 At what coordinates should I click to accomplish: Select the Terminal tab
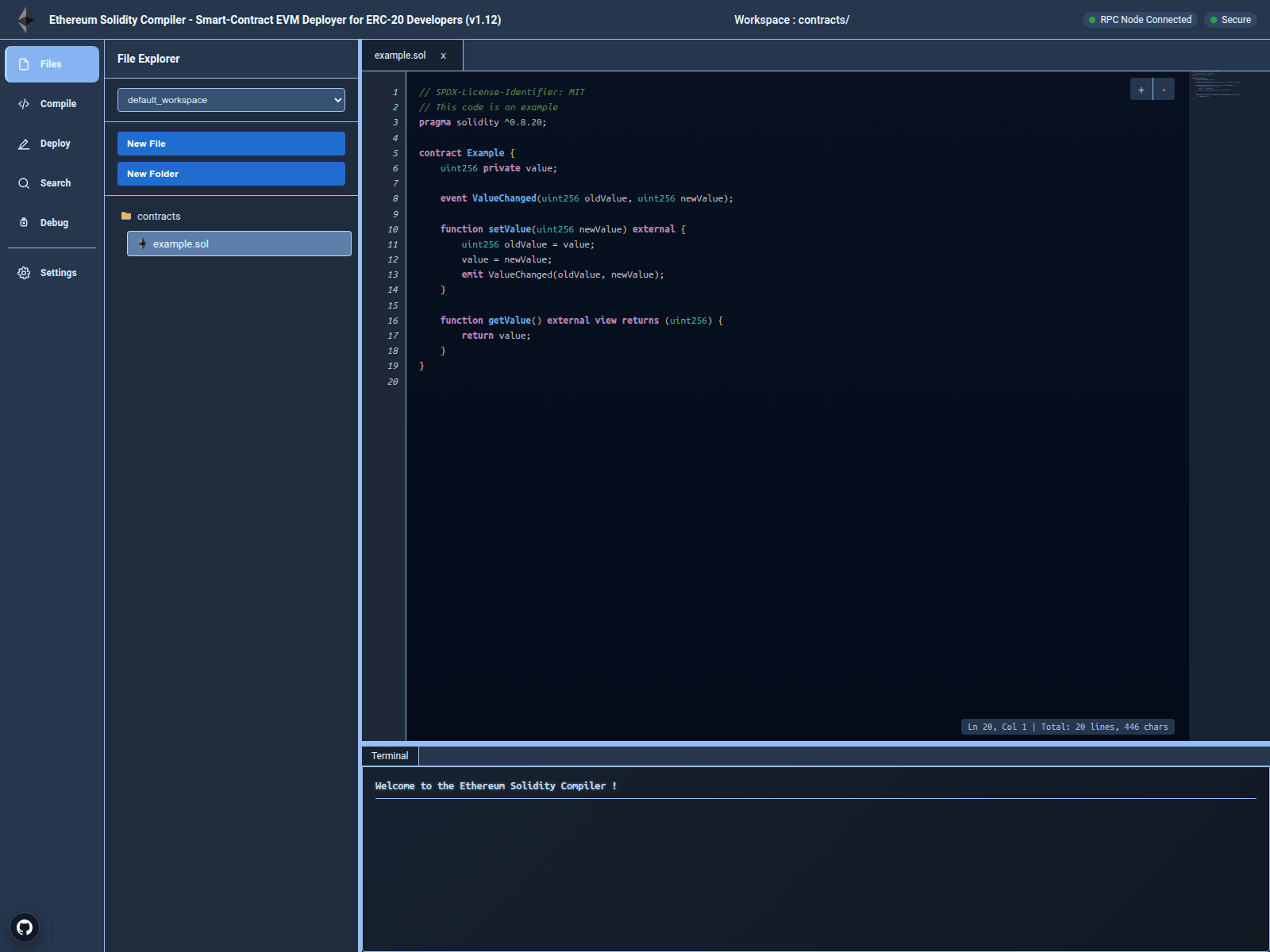390,756
